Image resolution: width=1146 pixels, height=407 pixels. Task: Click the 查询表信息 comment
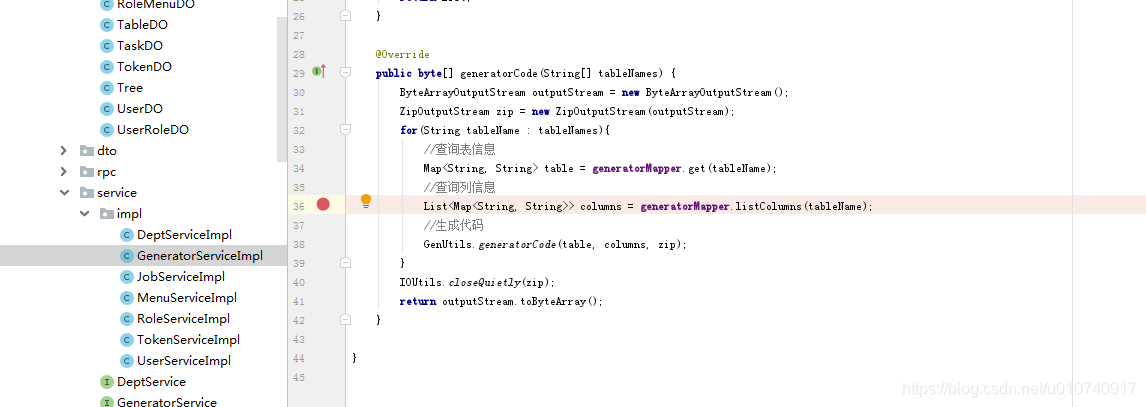tap(459, 150)
